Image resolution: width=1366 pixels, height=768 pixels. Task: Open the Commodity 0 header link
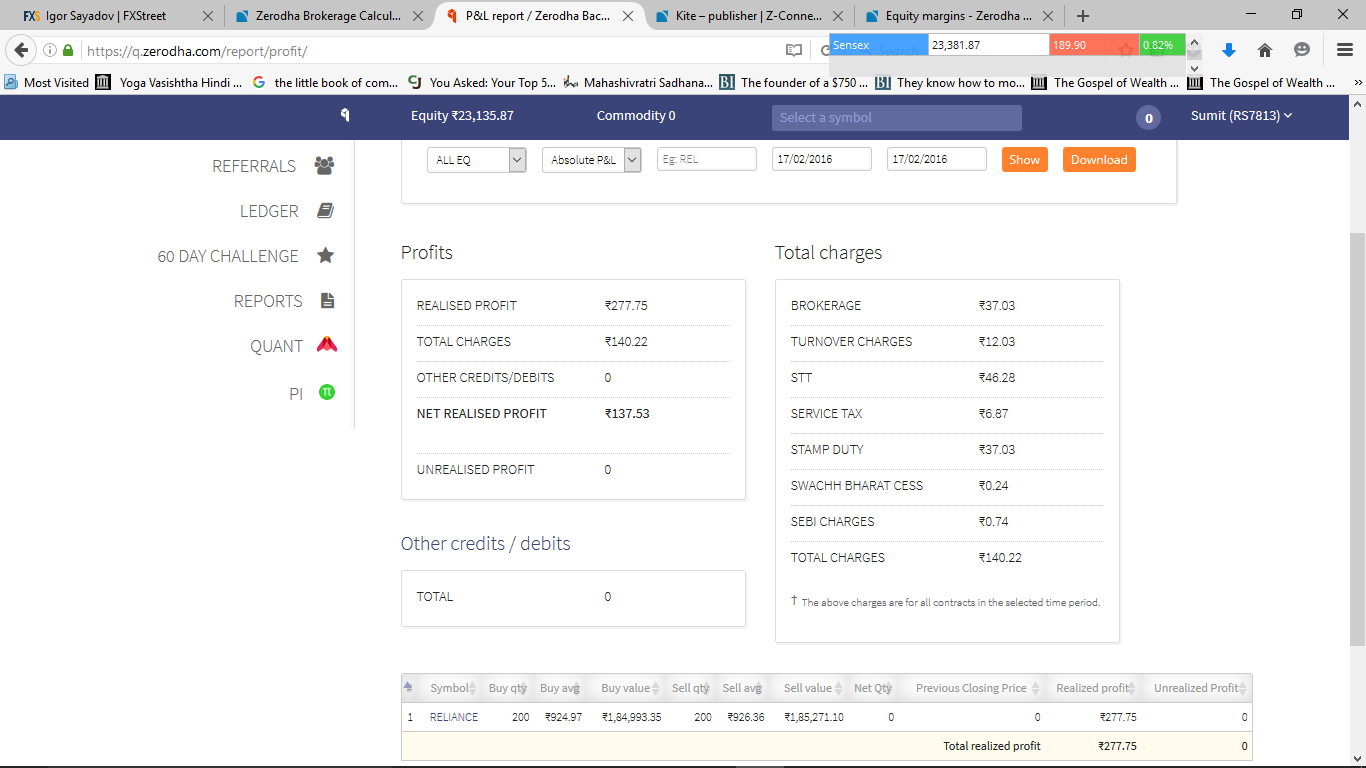coord(636,116)
